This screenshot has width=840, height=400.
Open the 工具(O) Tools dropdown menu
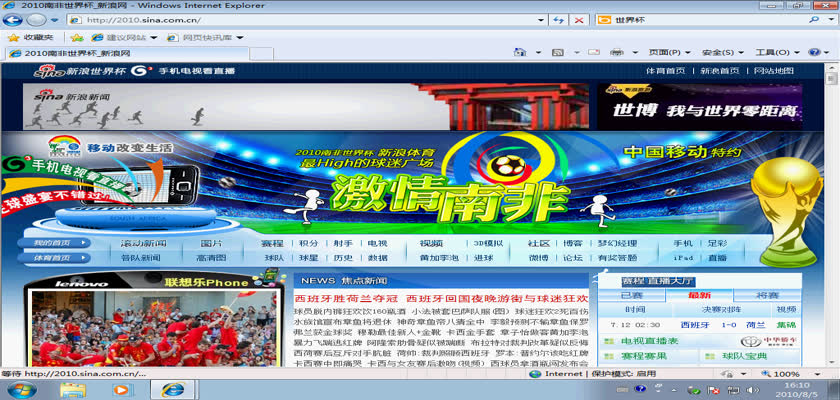pyautogui.click(x=775, y=52)
